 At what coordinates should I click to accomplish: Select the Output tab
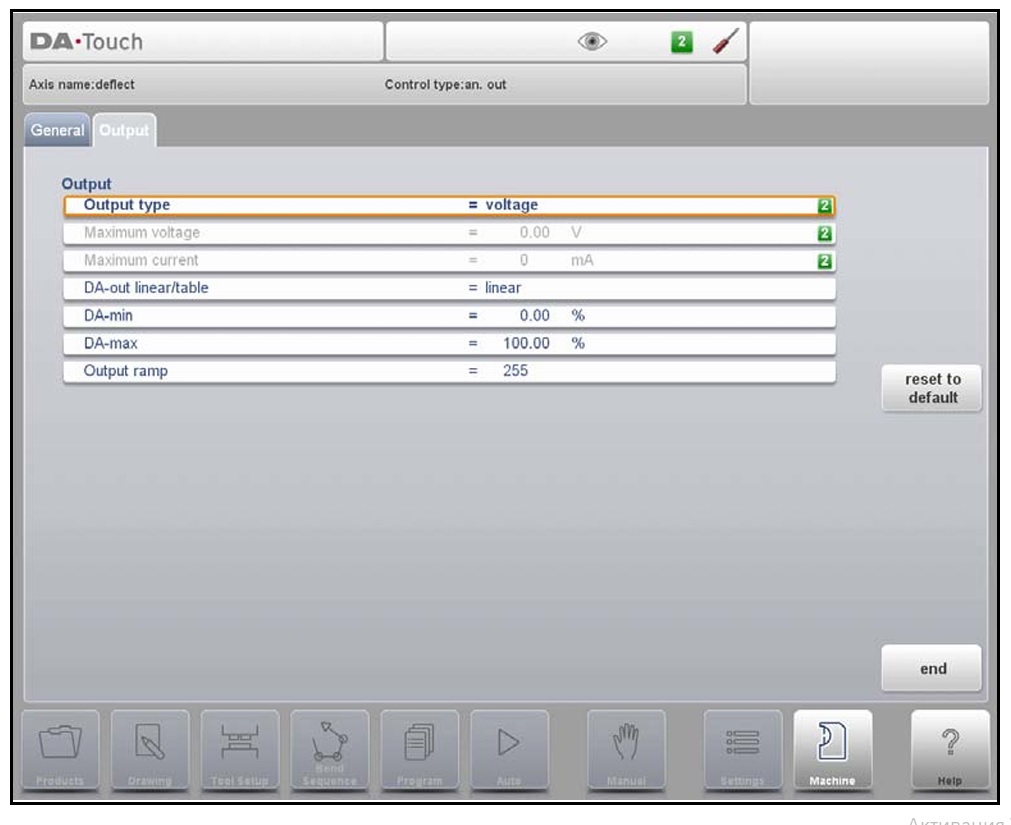click(125, 131)
